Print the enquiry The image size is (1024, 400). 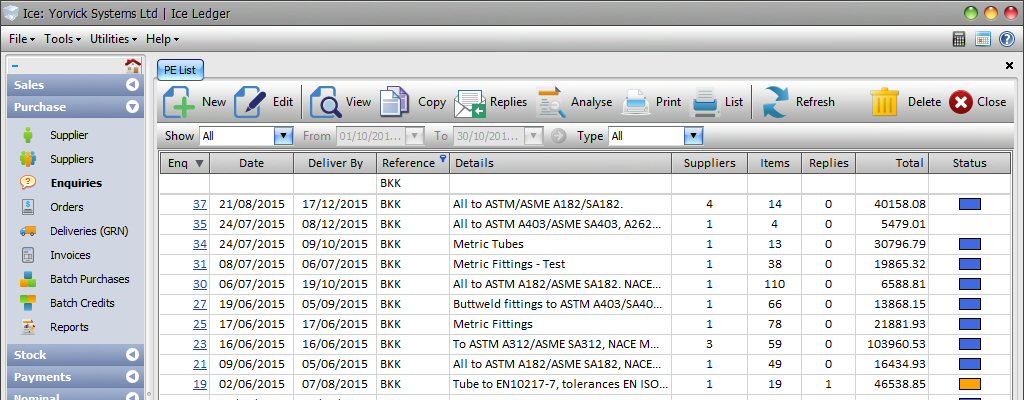pos(651,102)
